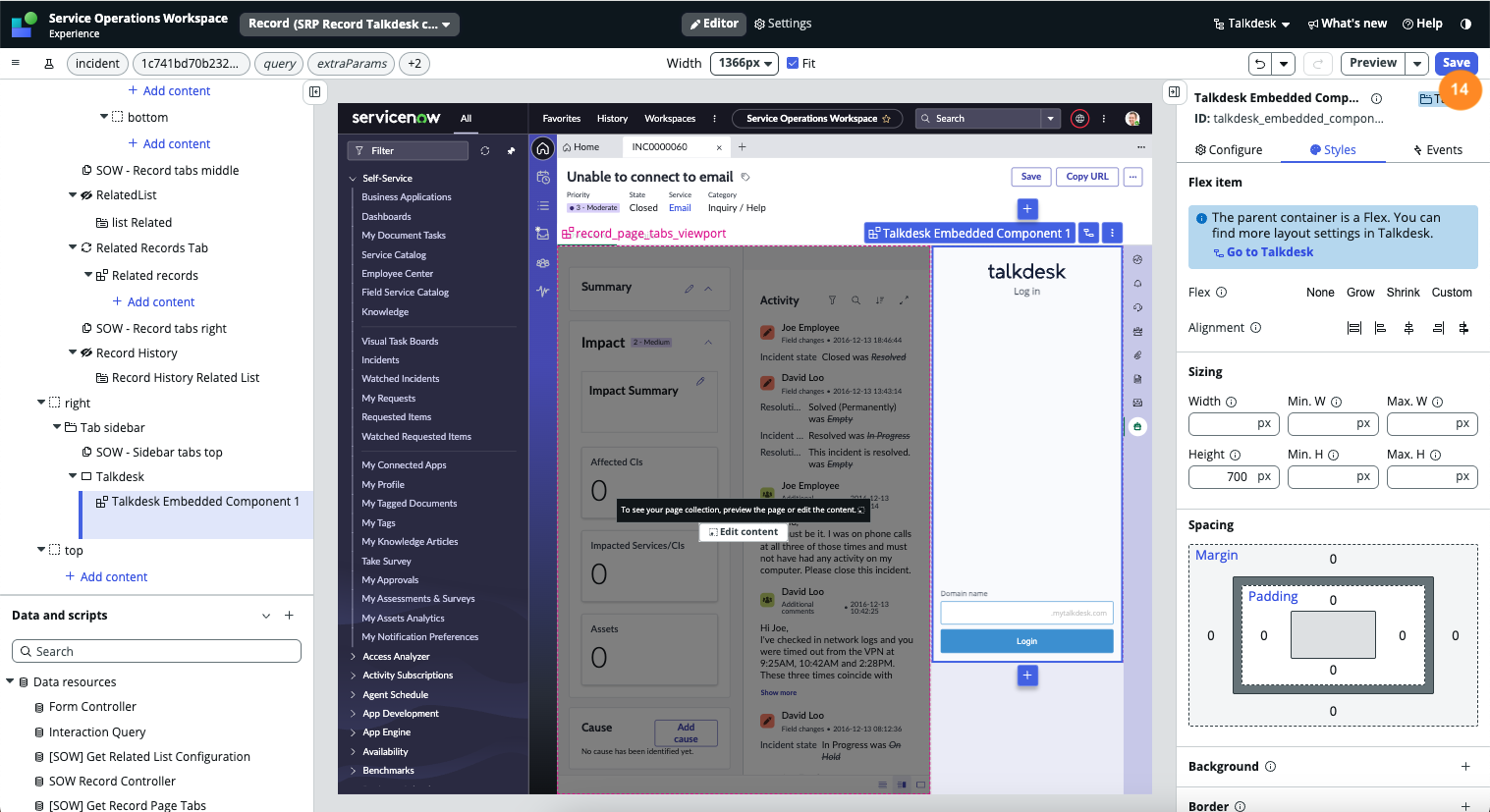The height and width of the screenshot is (812, 1490).
Task: Open the What's new menu
Action: click(x=1347, y=24)
